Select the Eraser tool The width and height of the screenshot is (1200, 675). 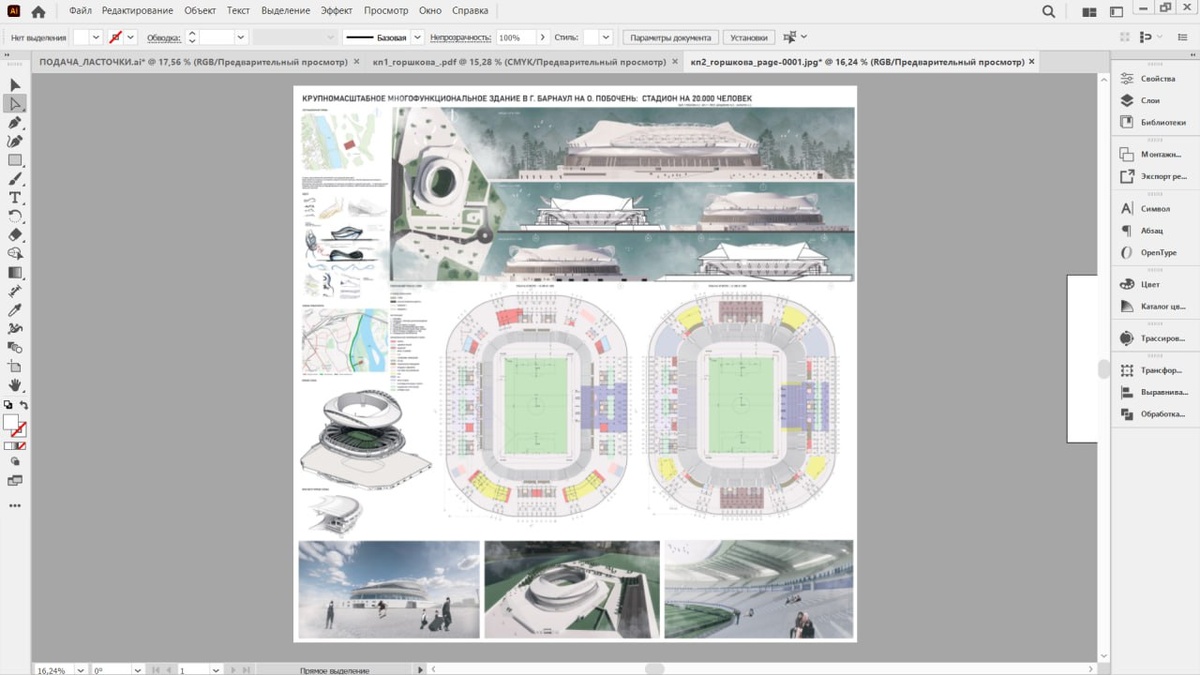coord(15,235)
